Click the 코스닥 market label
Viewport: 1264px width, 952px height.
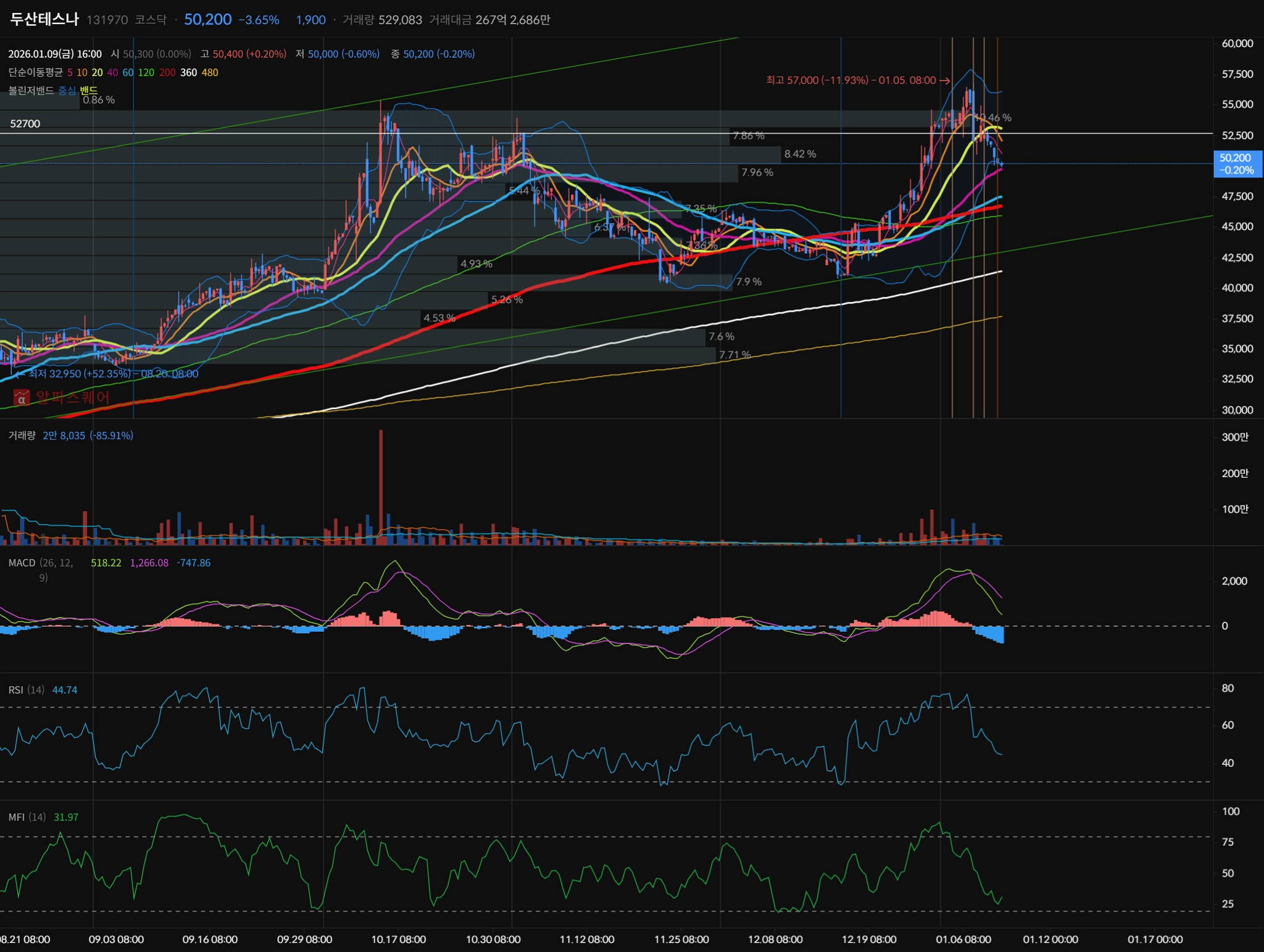(151, 20)
